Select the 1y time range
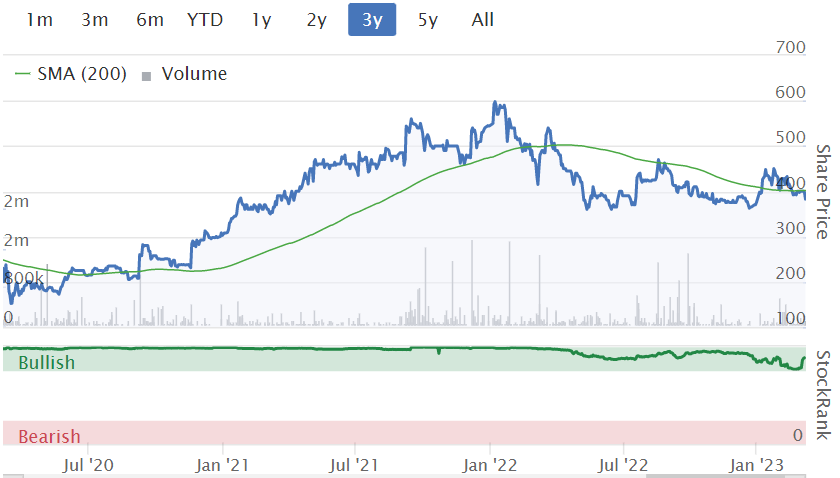The height and width of the screenshot is (478, 840). coord(261,20)
